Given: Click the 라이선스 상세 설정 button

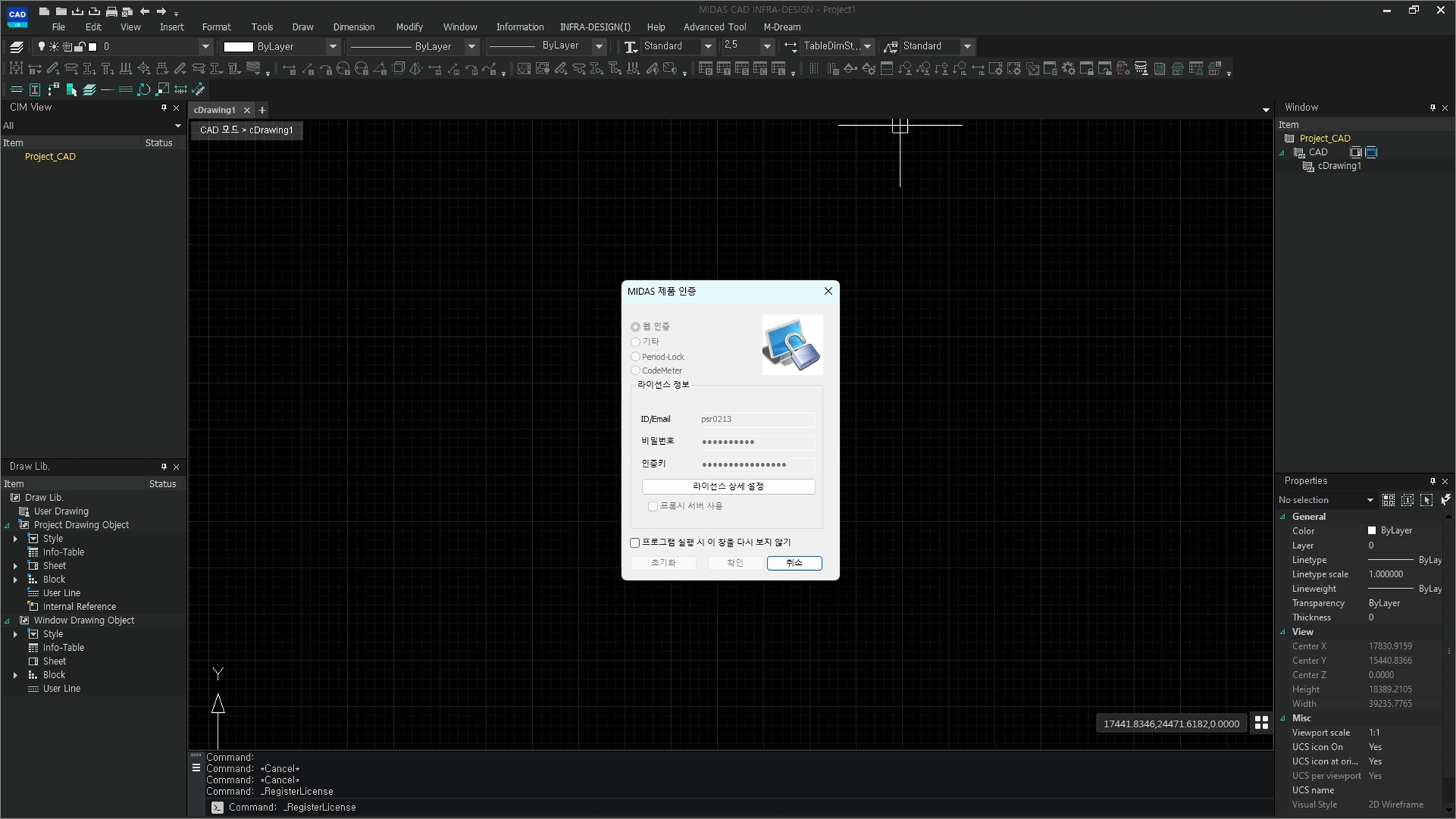Looking at the screenshot, I should click(728, 486).
